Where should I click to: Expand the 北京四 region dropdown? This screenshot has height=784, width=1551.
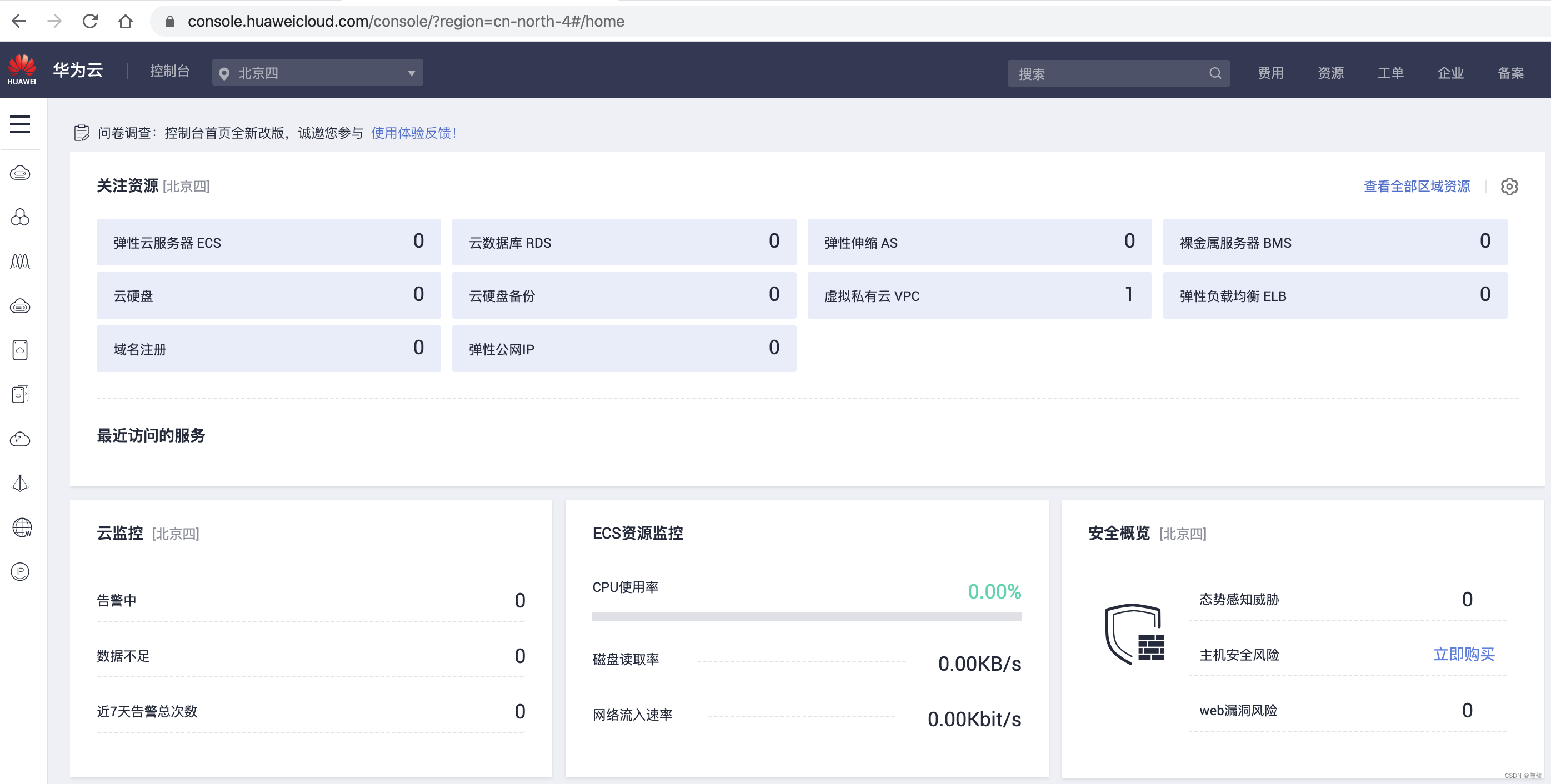pyautogui.click(x=317, y=73)
